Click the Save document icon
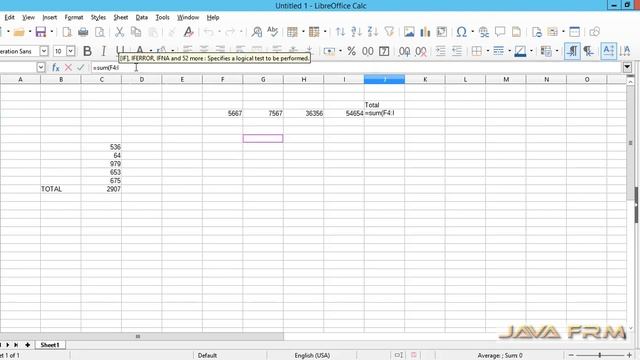This screenshot has height=360, width=640. point(41,32)
